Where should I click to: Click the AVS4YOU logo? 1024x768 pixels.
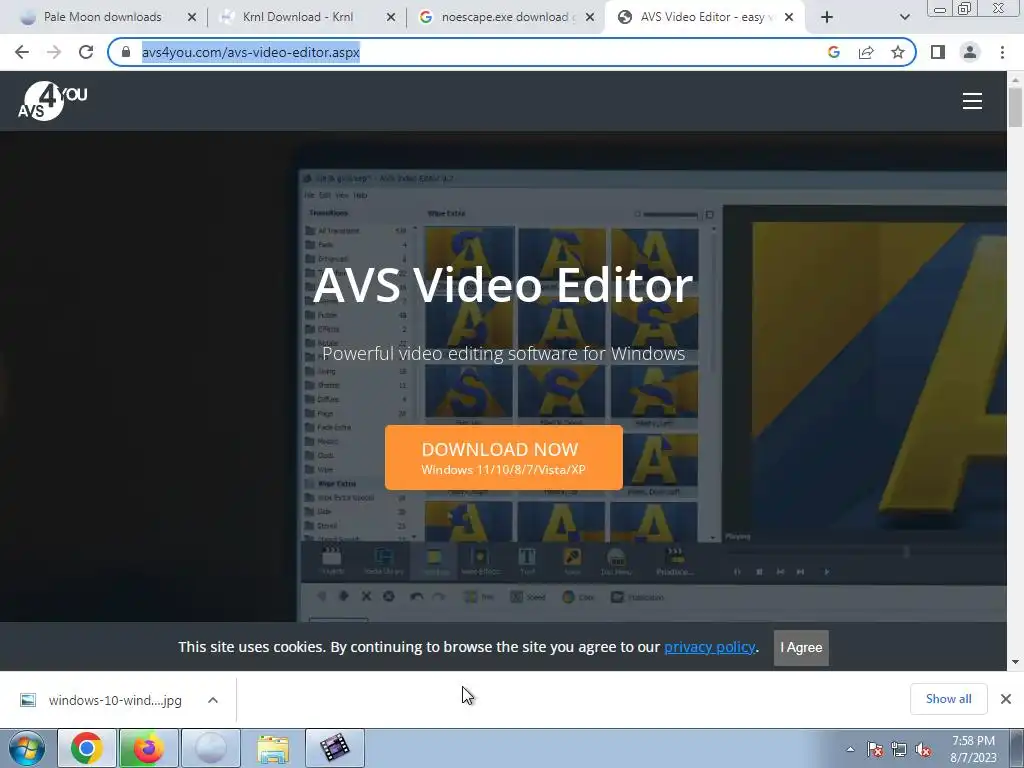(x=52, y=101)
